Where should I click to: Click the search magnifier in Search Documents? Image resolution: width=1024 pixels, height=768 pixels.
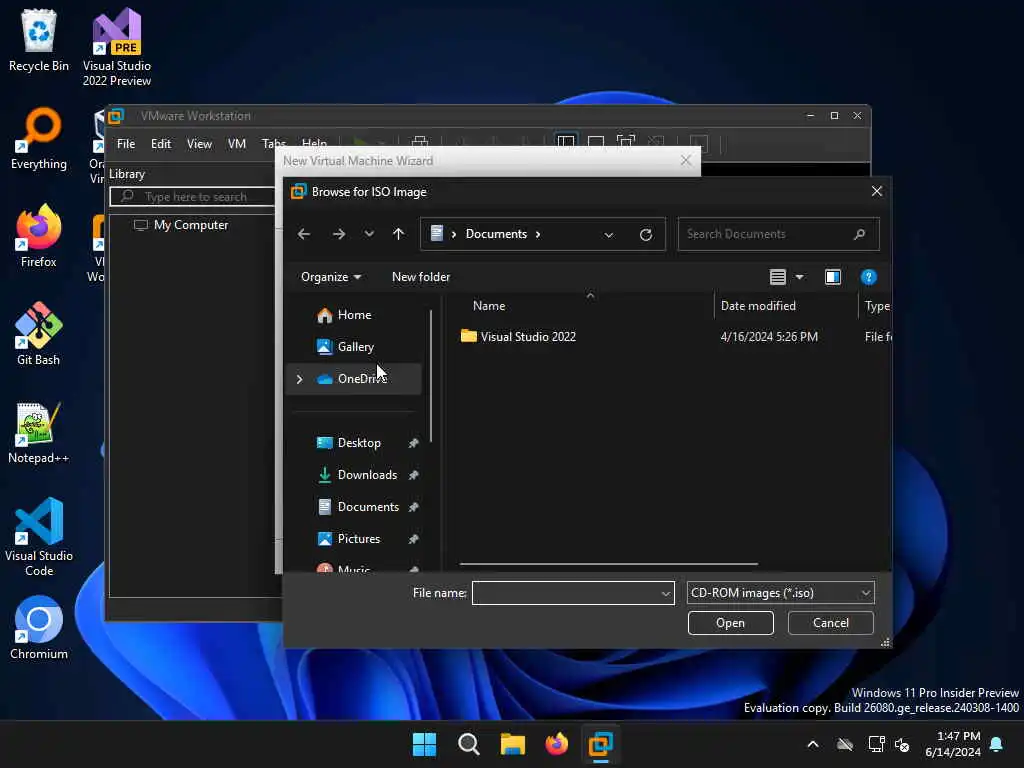(859, 234)
